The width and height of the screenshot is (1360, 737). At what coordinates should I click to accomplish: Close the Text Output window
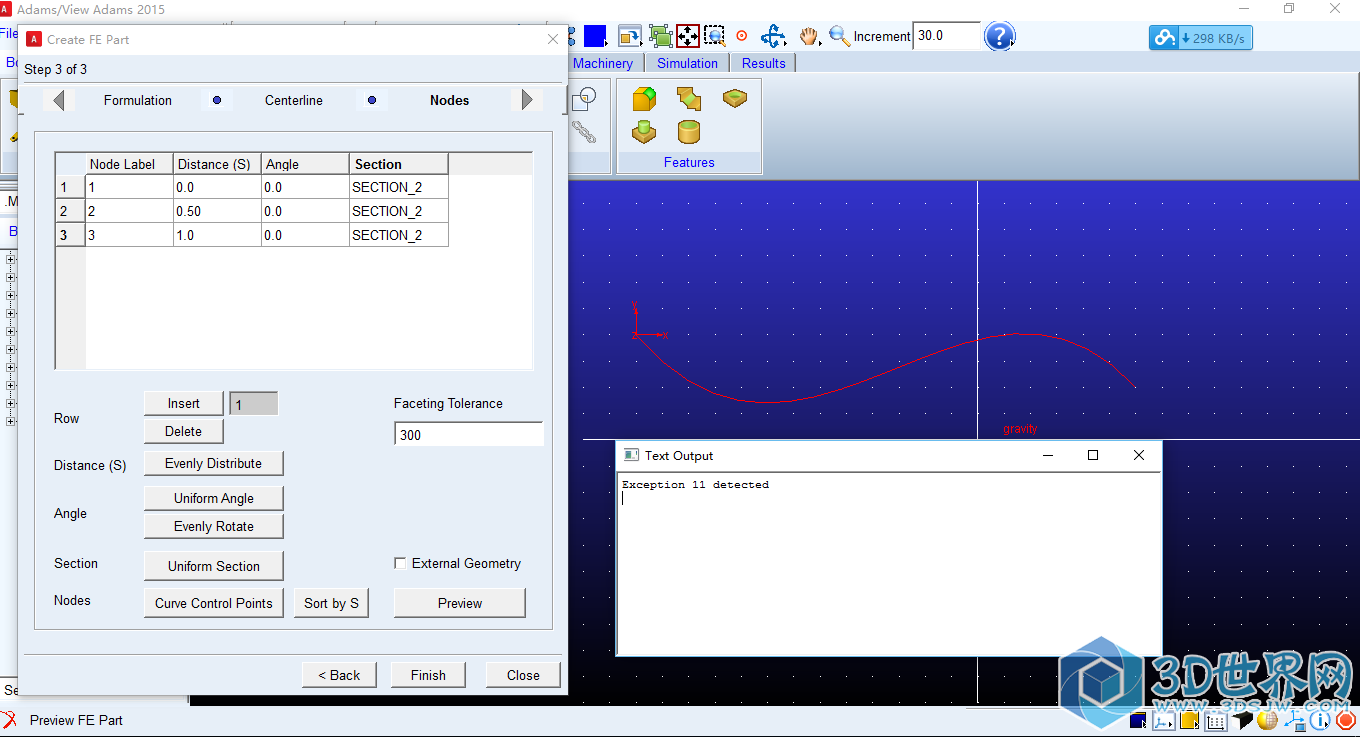click(x=1138, y=455)
